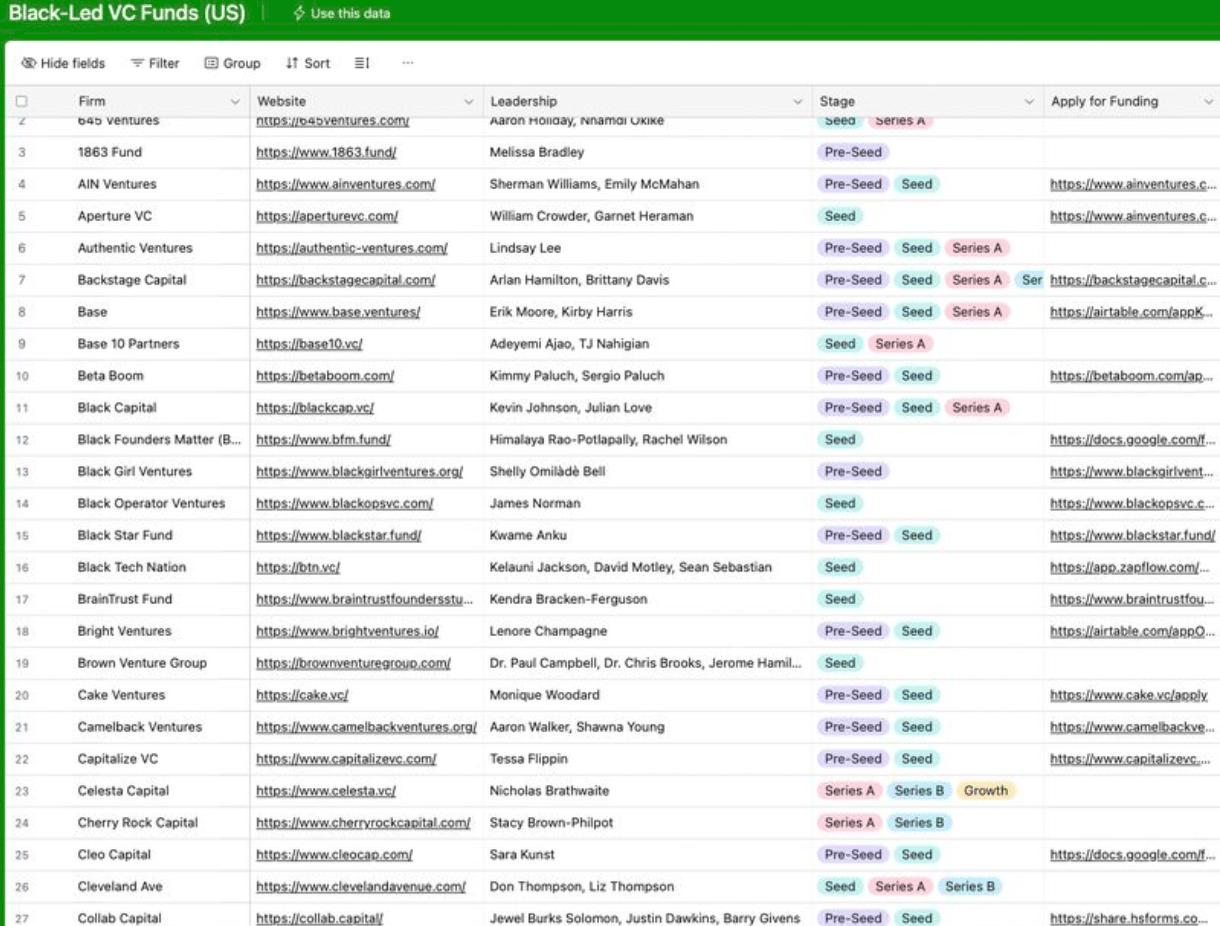Click Tessa Flippin leadership cell

[647, 759]
